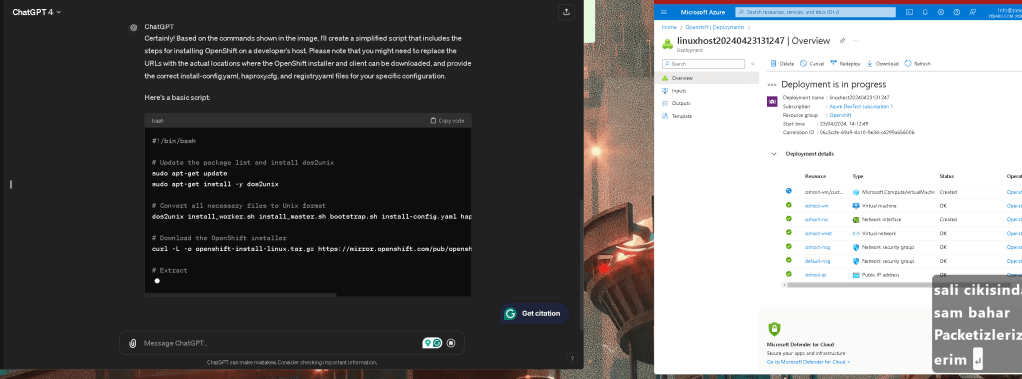Screen dimensions: 1022x379
Task: Click the Home breadcrumb link
Action: coord(669,27)
